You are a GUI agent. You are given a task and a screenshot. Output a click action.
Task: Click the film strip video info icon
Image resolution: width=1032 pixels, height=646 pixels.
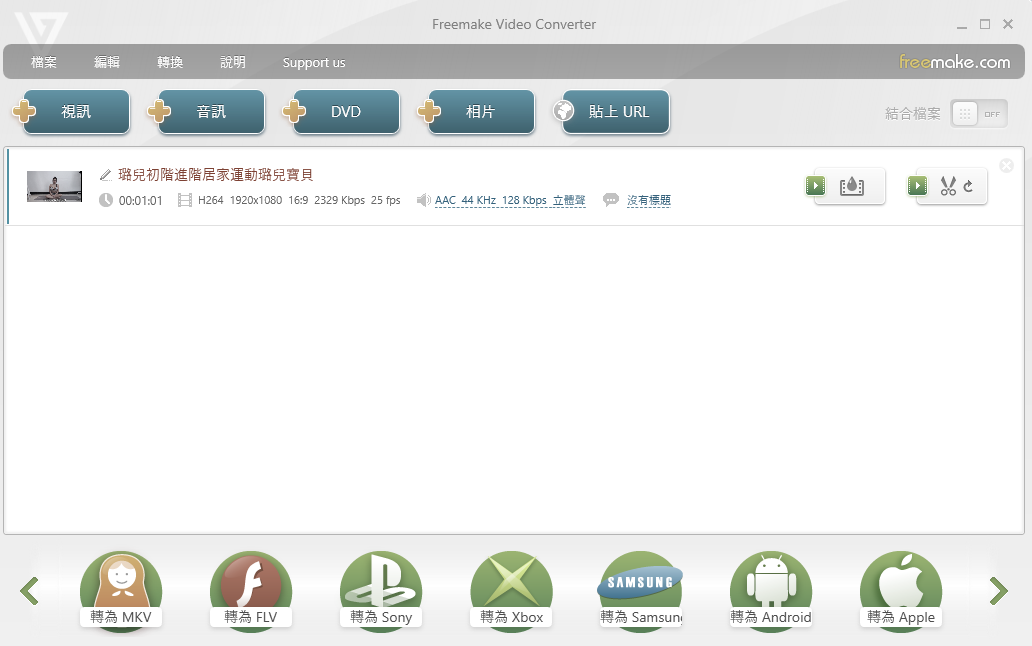coord(185,200)
